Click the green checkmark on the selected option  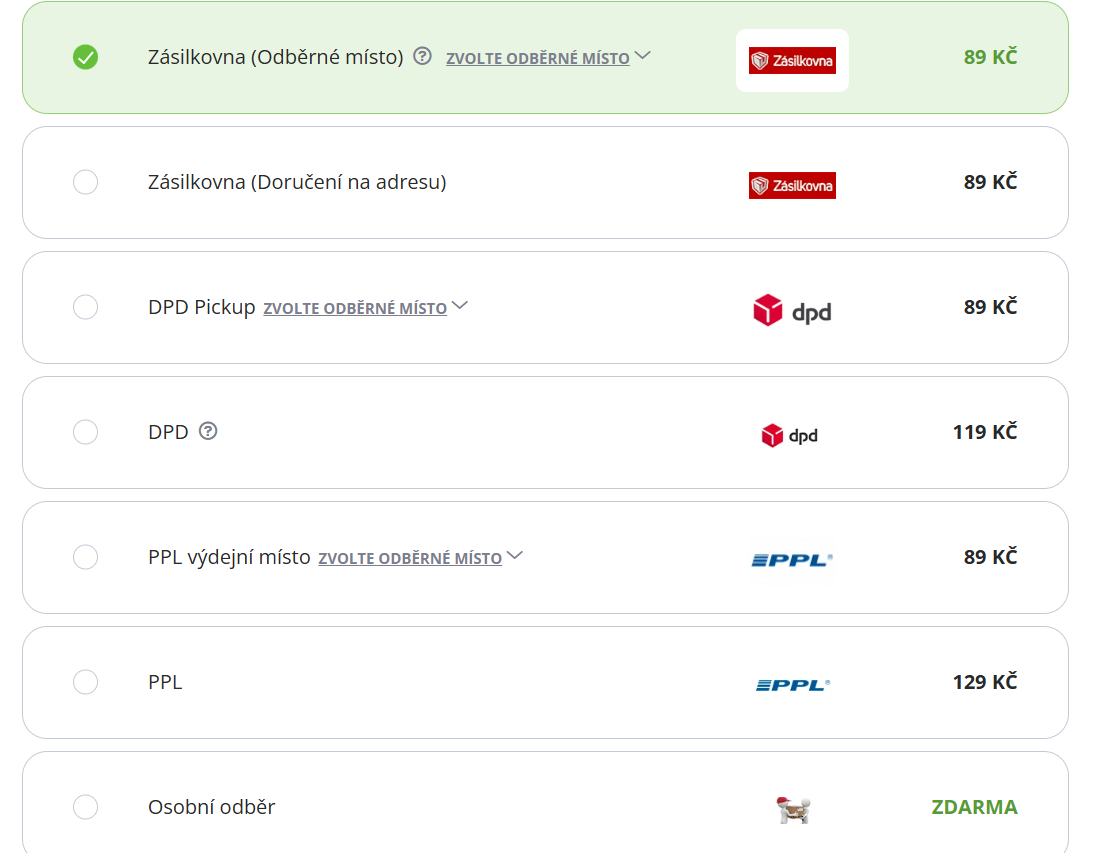pos(86,57)
